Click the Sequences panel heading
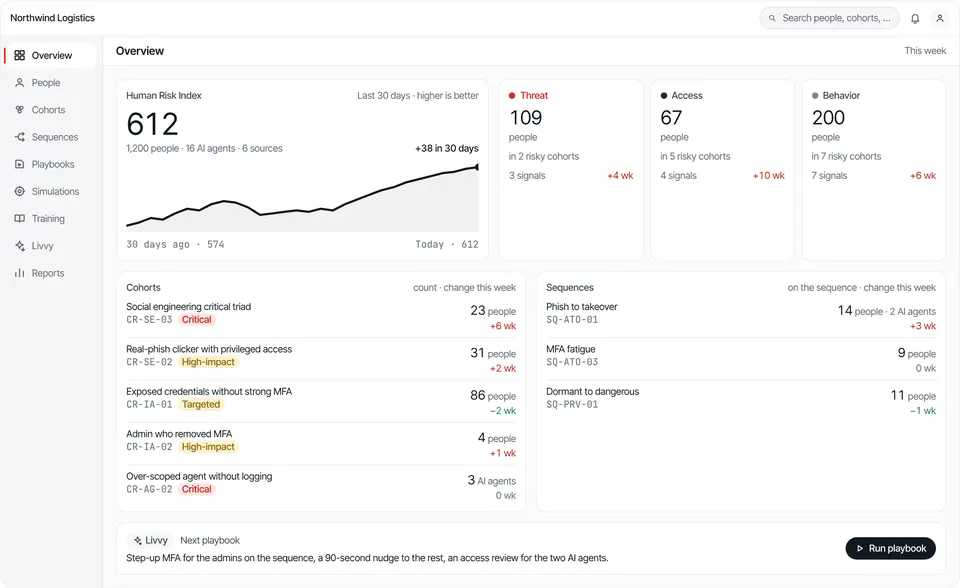Viewport: 960px width, 588px height. click(570, 287)
